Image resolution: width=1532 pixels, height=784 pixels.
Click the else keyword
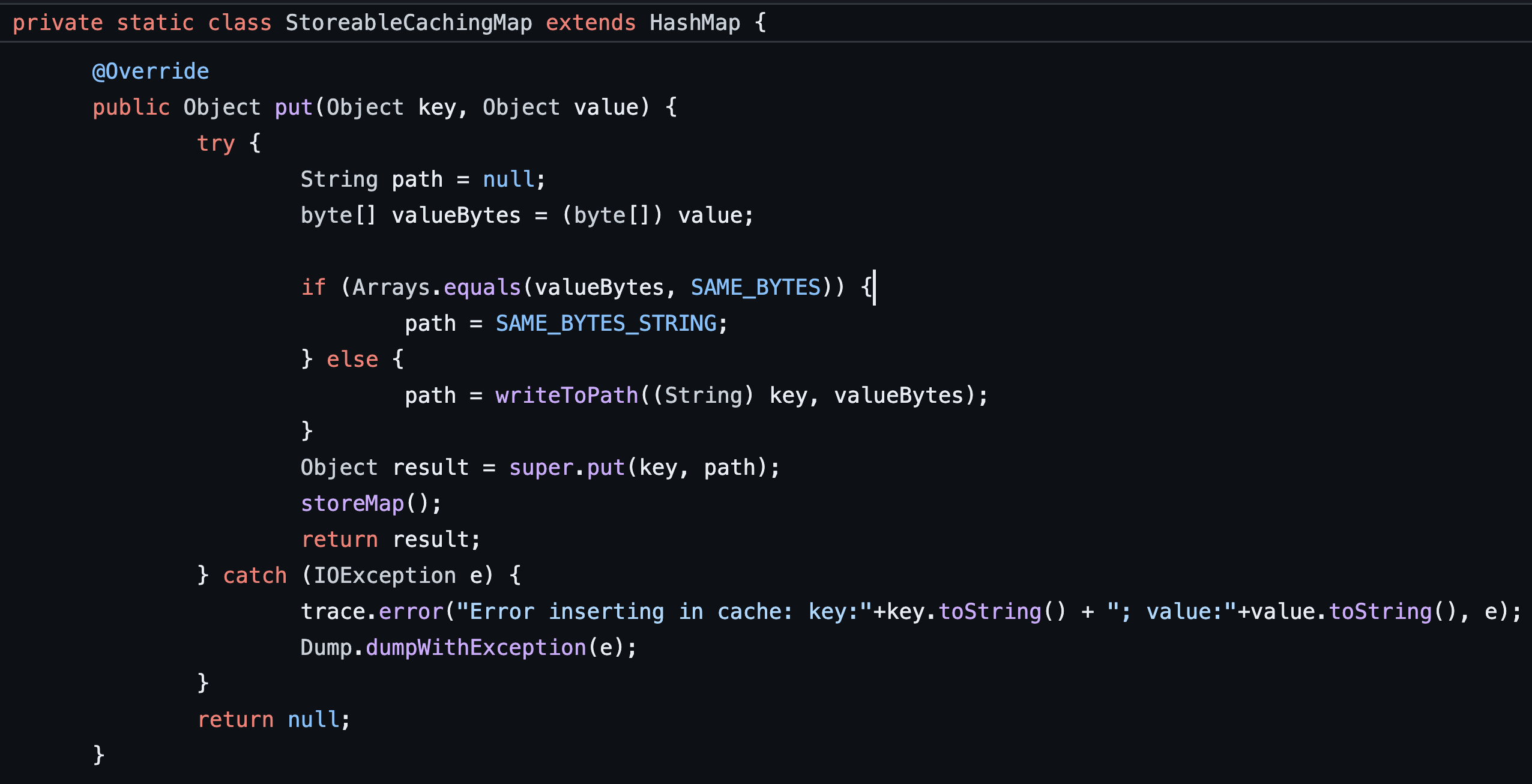pyautogui.click(x=352, y=360)
